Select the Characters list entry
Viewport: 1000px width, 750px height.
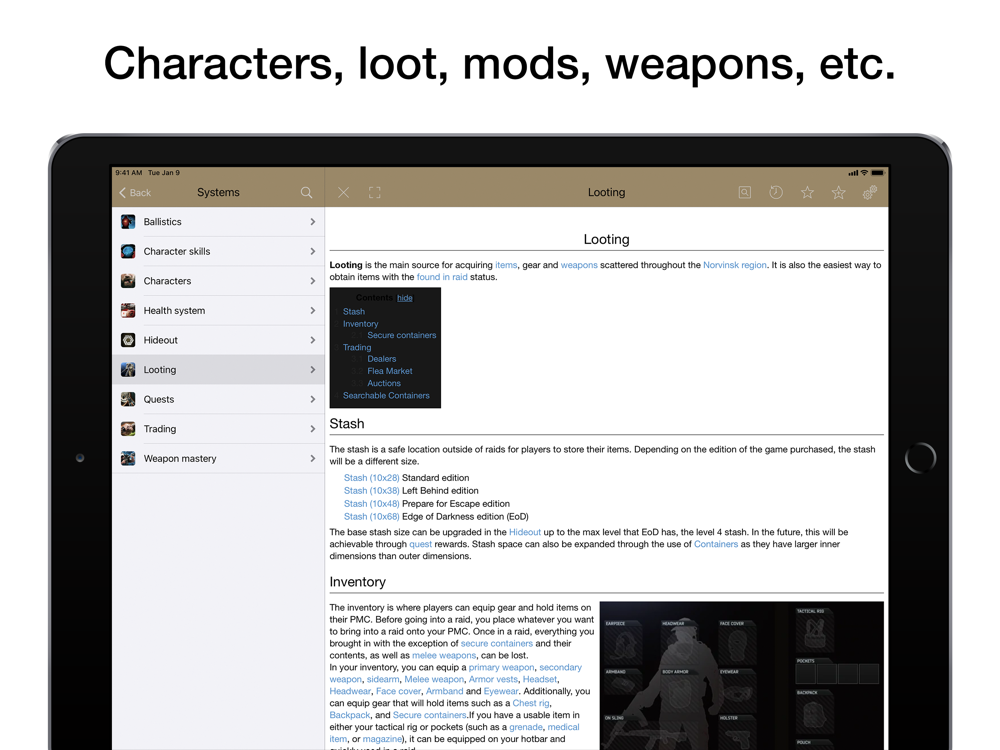pyautogui.click(x=218, y=281)
